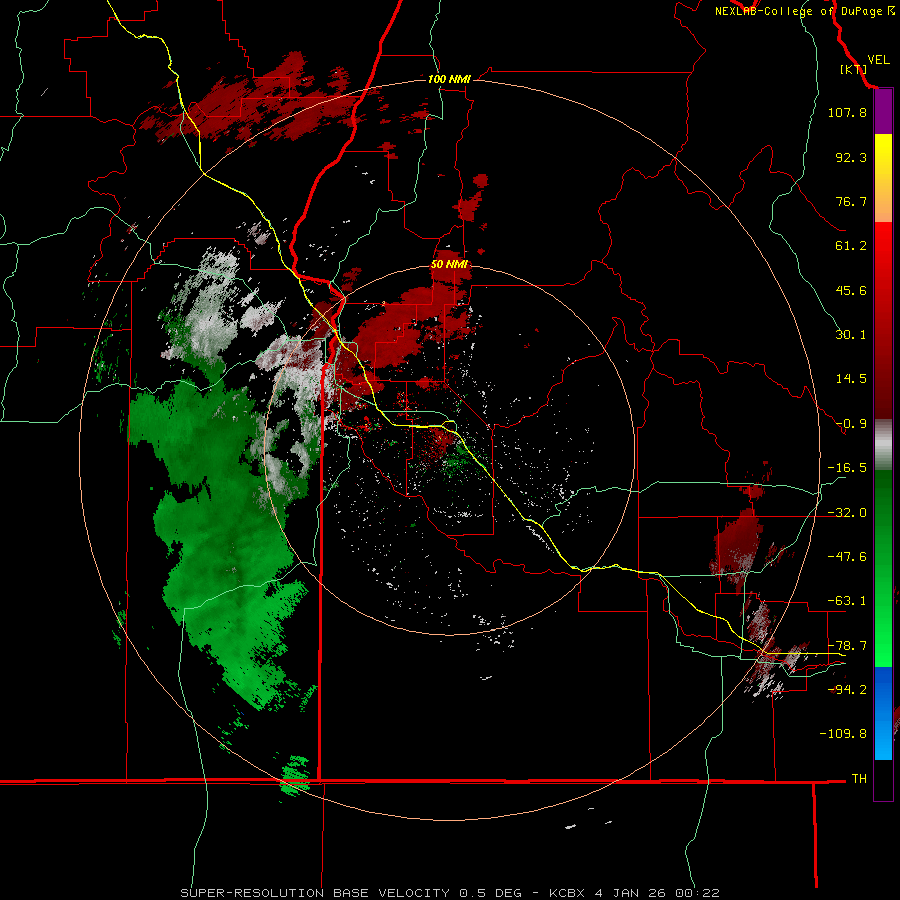The width and height of the screenshot is (900, 900).
Task: Select the 76.7 velocity scale value
Action: pyautogui.click(x=851, y=201)
